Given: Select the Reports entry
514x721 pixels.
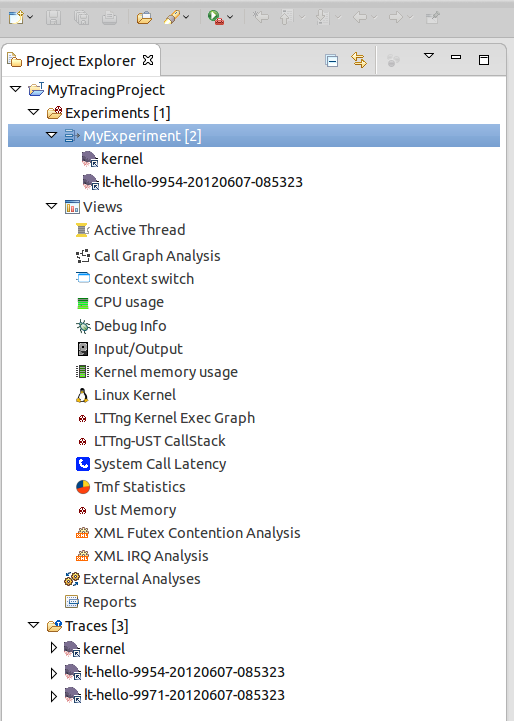Looking at the screenshot, I should pyautogui.click(x=101, y=602).
